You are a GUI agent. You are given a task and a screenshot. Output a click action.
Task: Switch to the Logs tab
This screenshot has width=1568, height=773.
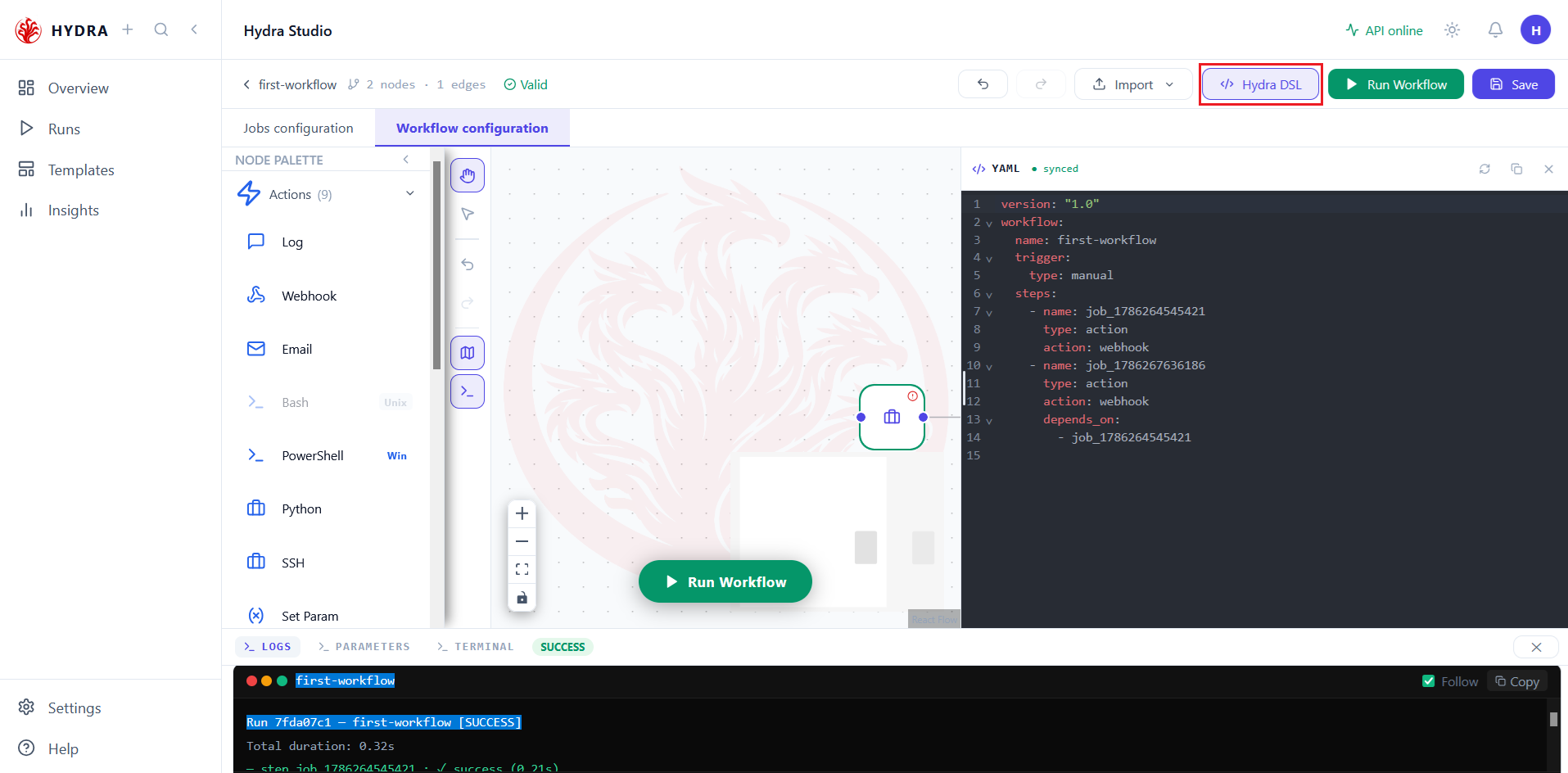pos(268,647)
